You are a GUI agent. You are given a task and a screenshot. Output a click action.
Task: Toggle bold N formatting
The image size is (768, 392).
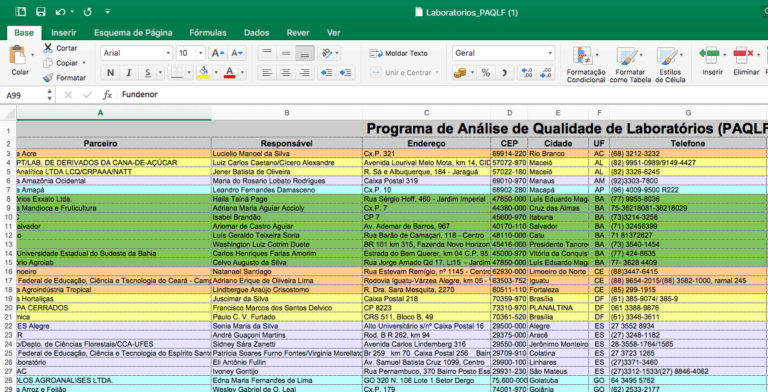click(x=110, y=73)
